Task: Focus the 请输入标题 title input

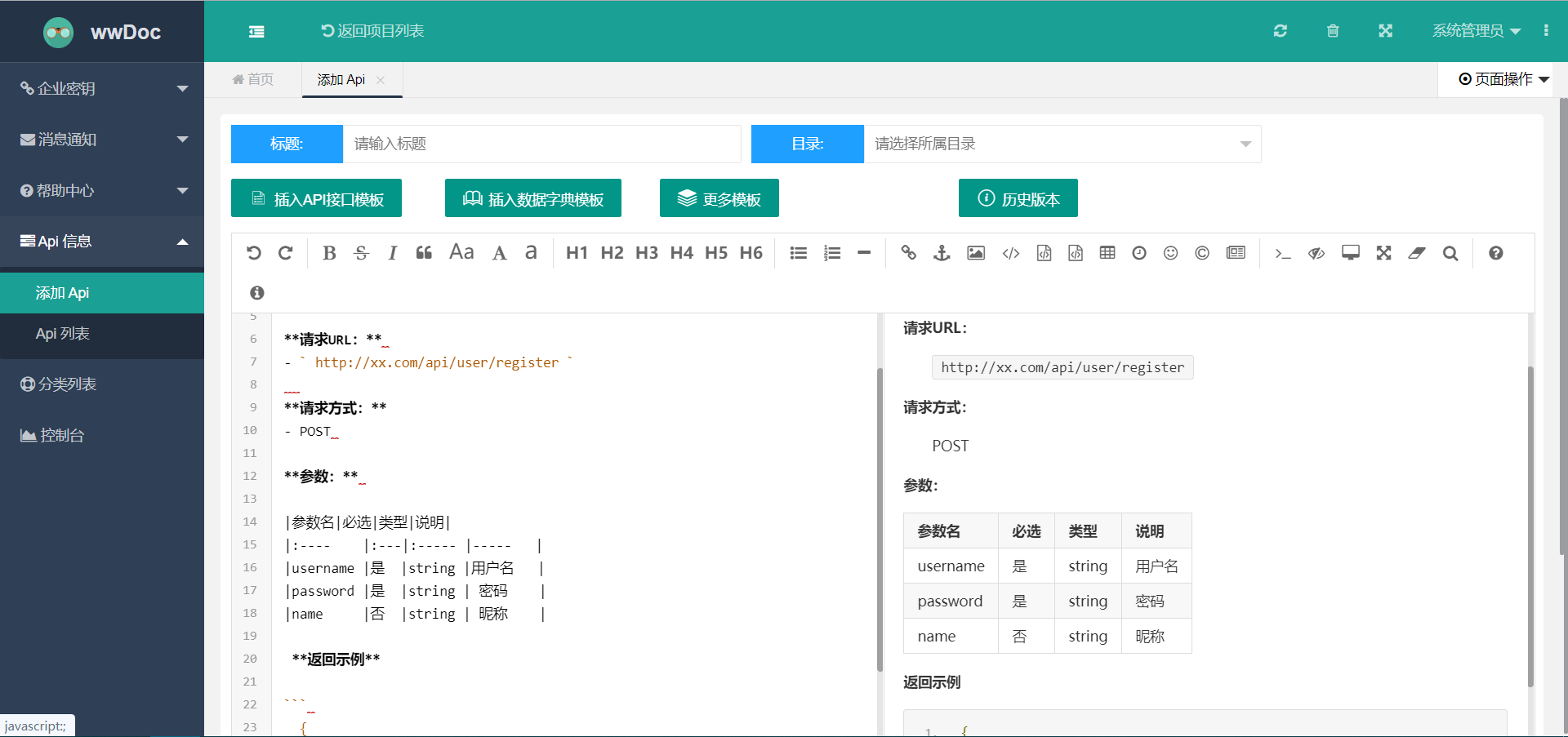Action: 541,144
